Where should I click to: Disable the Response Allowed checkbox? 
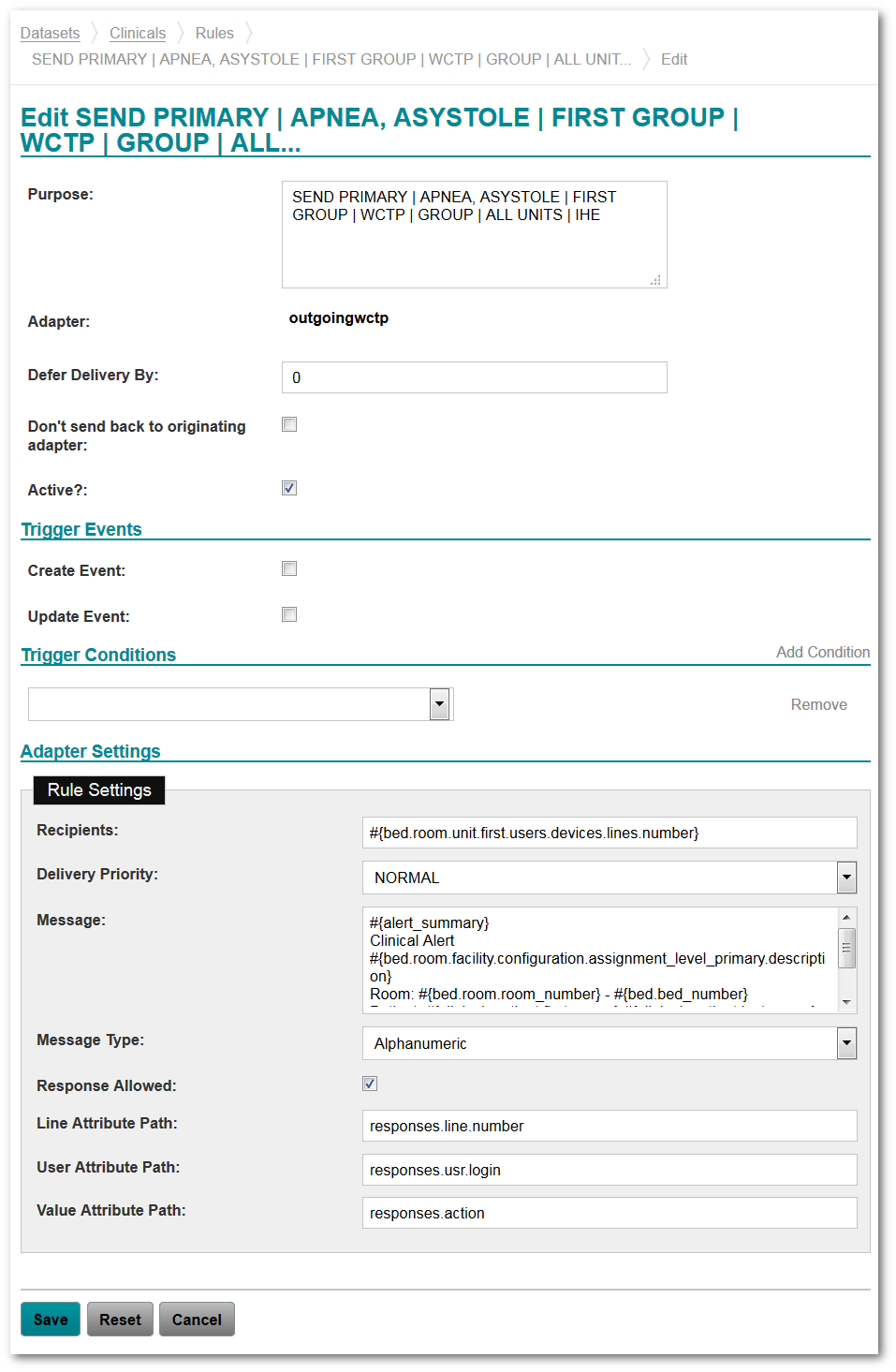click(370, 1084)
